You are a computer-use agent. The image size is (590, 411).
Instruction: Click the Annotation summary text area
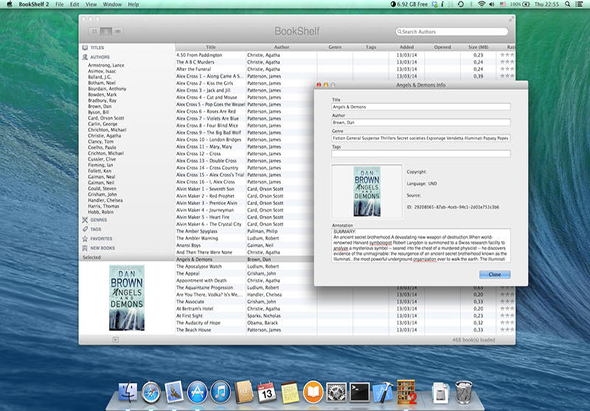tap(421, 245)
